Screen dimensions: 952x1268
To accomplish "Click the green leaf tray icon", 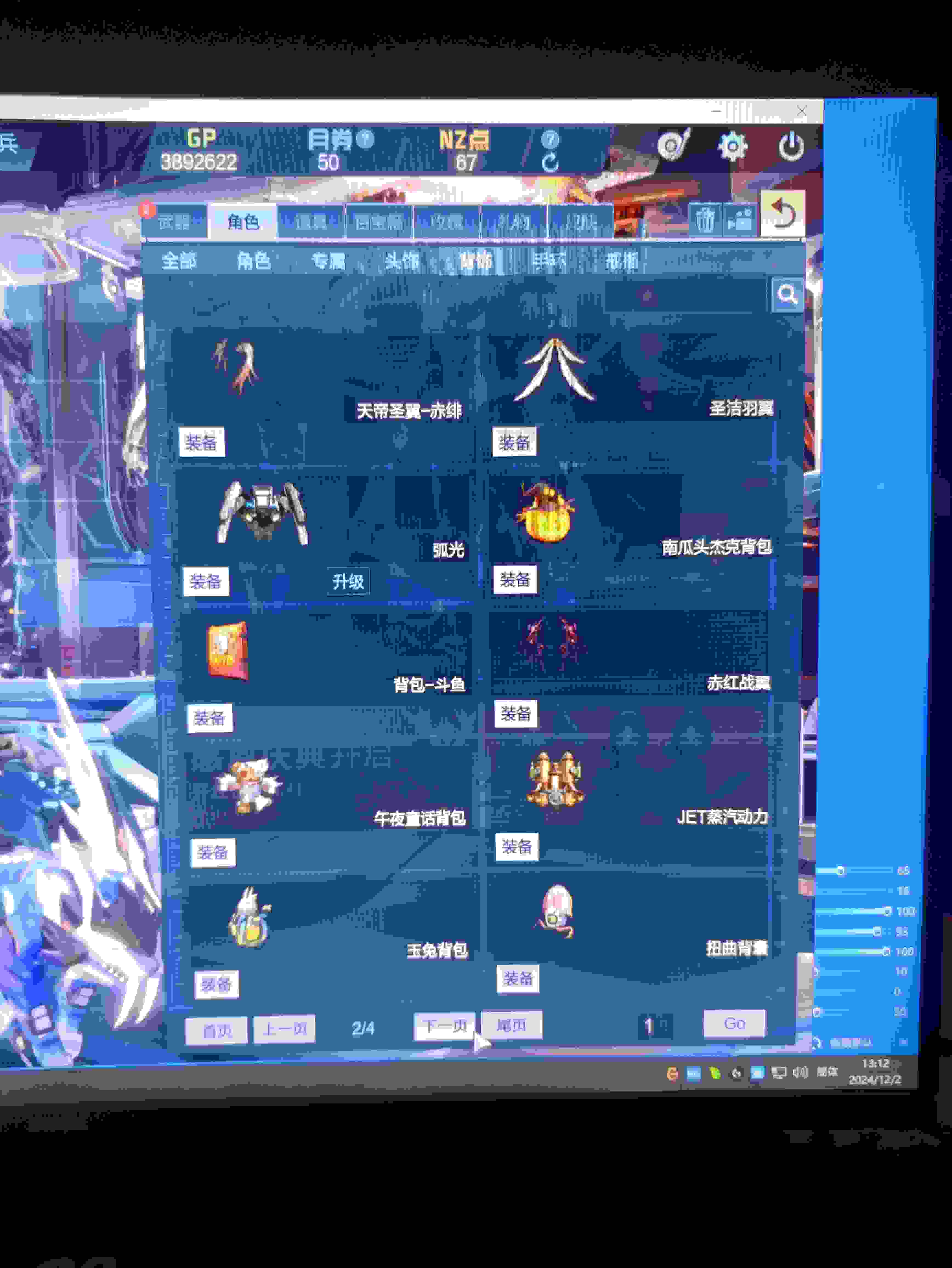I will click(x=715, y=1073).
